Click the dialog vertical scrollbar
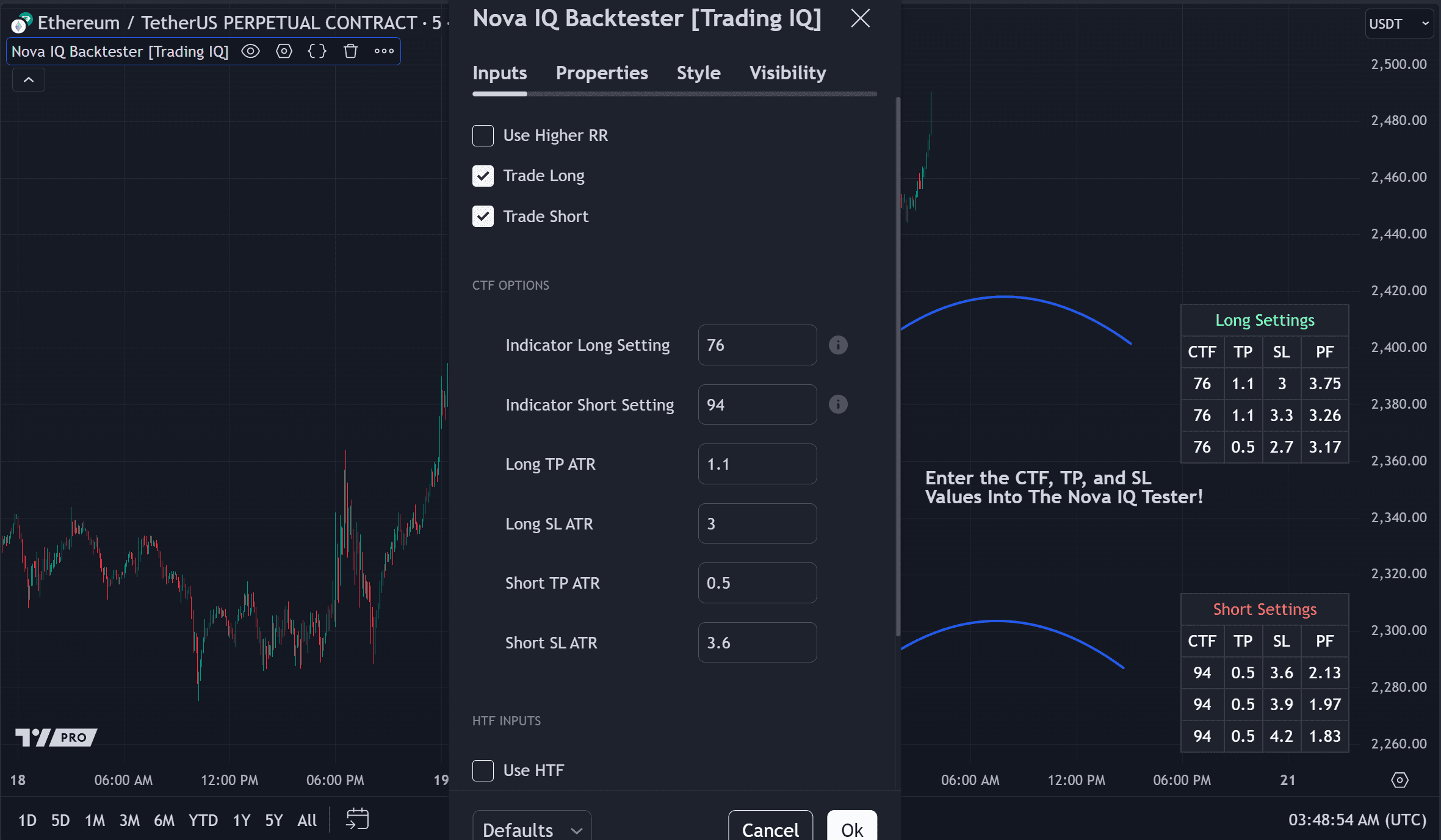Image resolution: width=1441 pixels, height=840 pixels. tap(898, 366)
